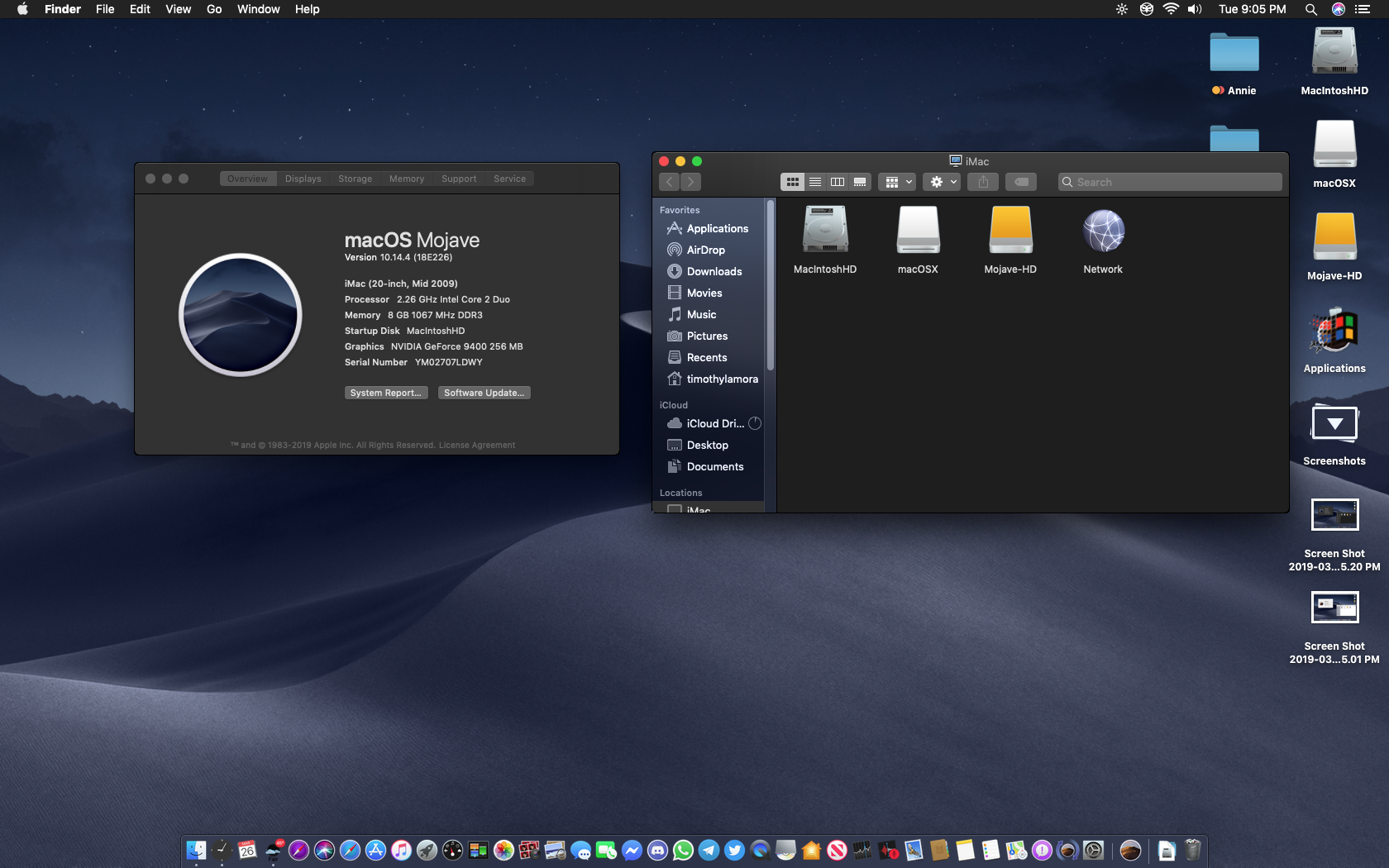Viewport: 1389px width, 868px height.
Task: Open Downloads from the Finder sidebar
Action: [x=709, y=271]
